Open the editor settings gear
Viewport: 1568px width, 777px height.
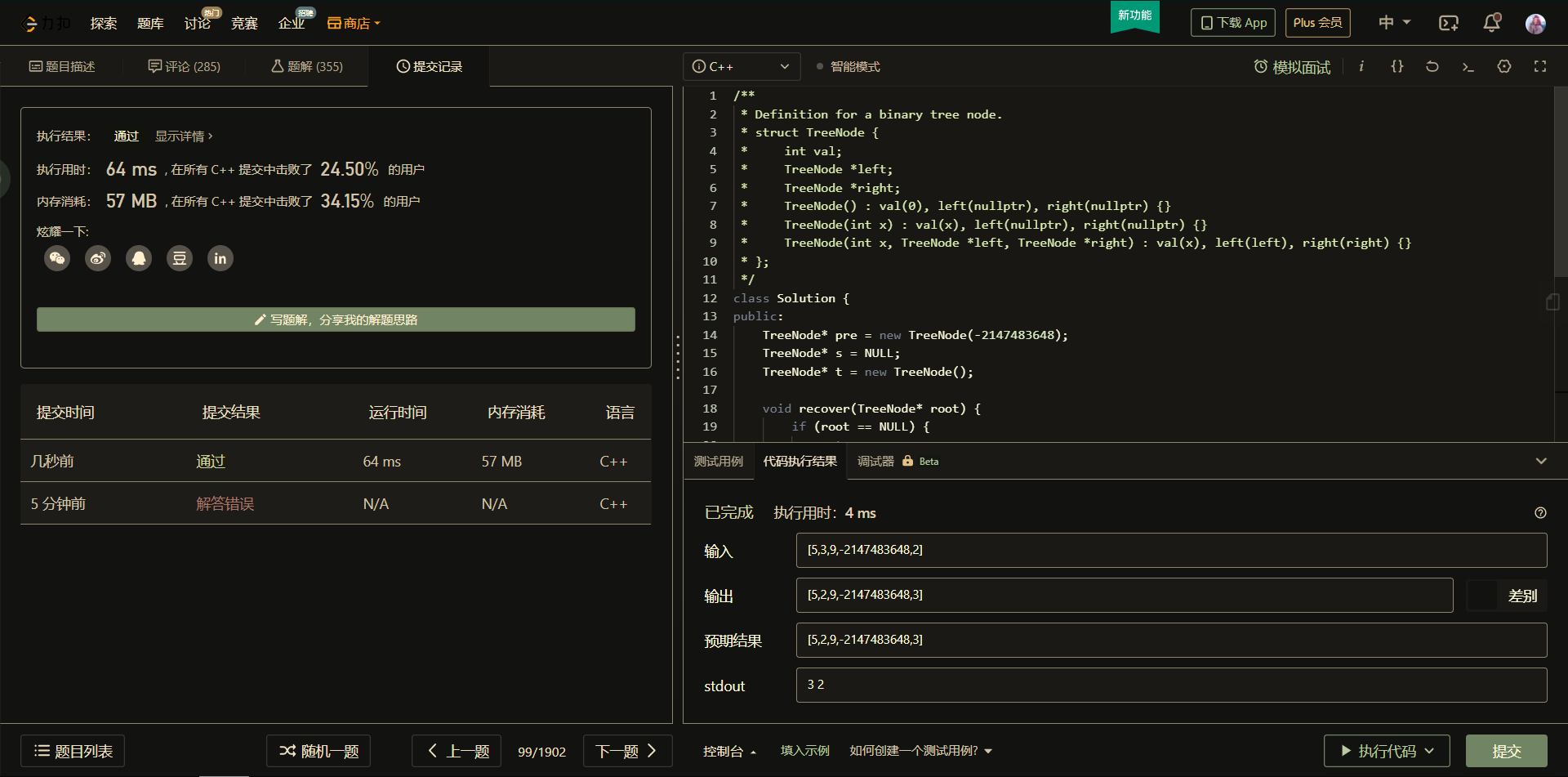tap(1504, 67)
